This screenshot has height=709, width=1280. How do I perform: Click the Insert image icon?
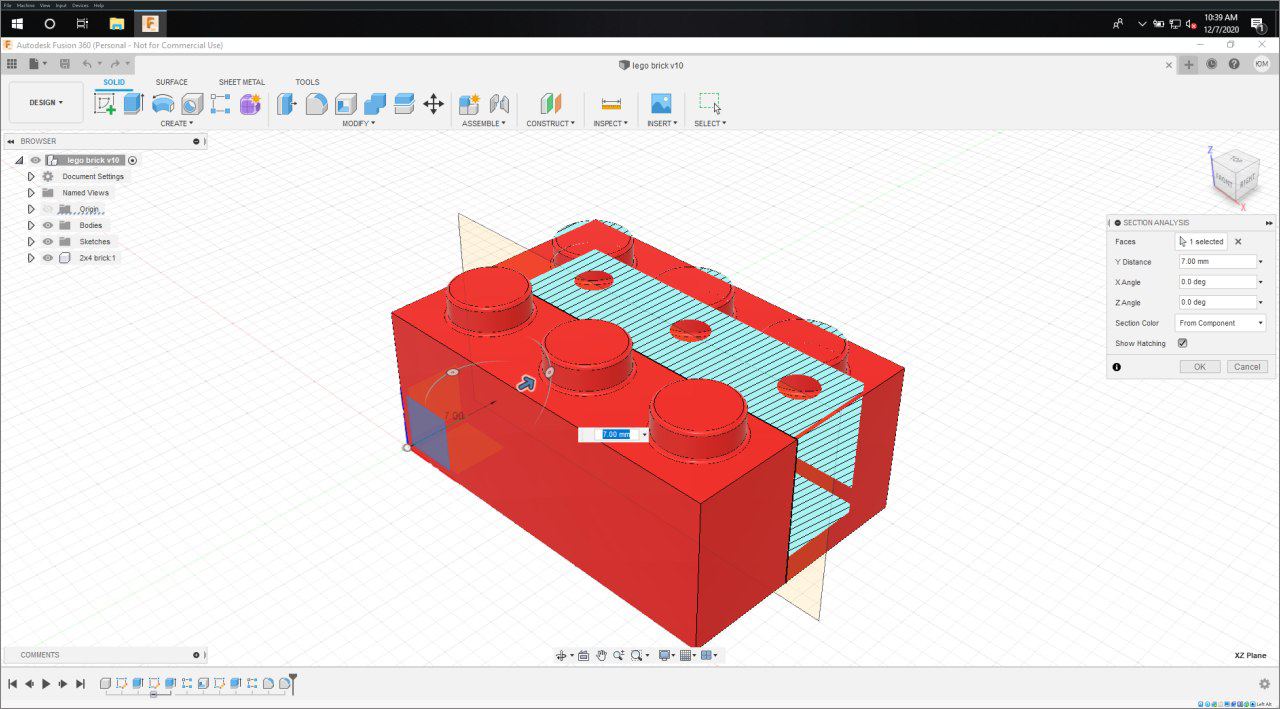[660, 104]
